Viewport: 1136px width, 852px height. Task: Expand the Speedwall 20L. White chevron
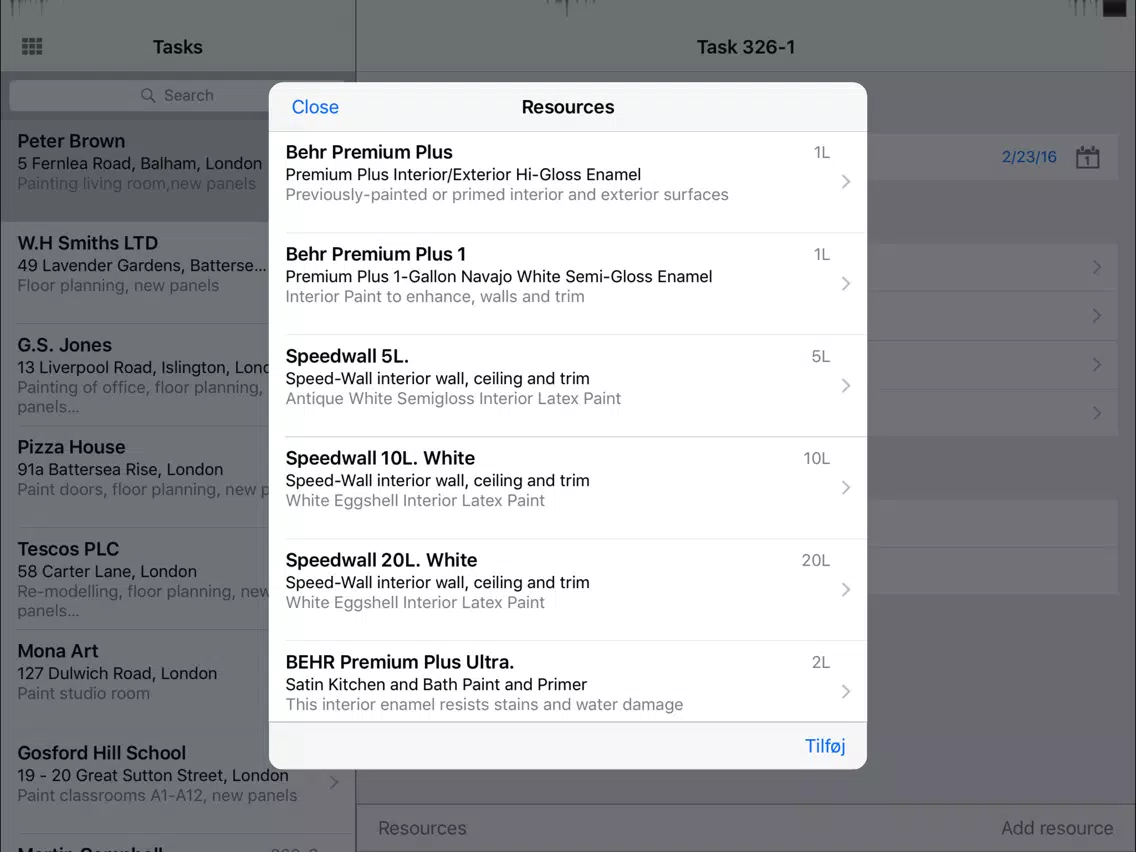point(845,590)
